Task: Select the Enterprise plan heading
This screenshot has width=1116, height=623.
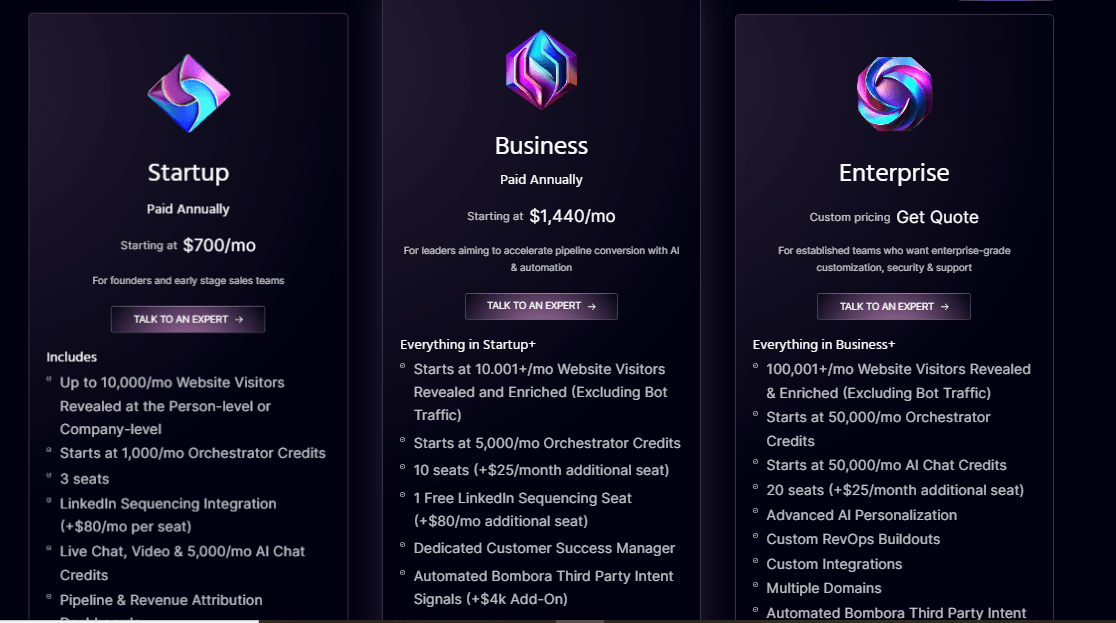Action: pos(894,172)
